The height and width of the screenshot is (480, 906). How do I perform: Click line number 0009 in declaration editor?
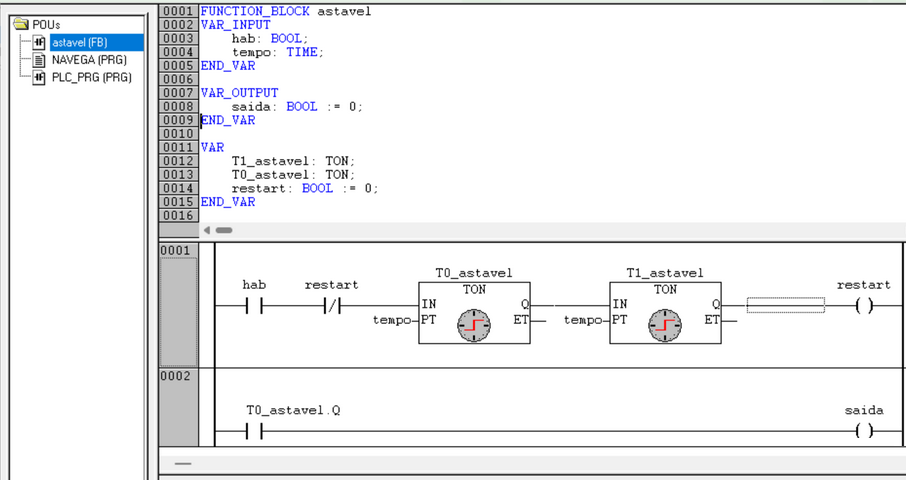tap(178, 120)
